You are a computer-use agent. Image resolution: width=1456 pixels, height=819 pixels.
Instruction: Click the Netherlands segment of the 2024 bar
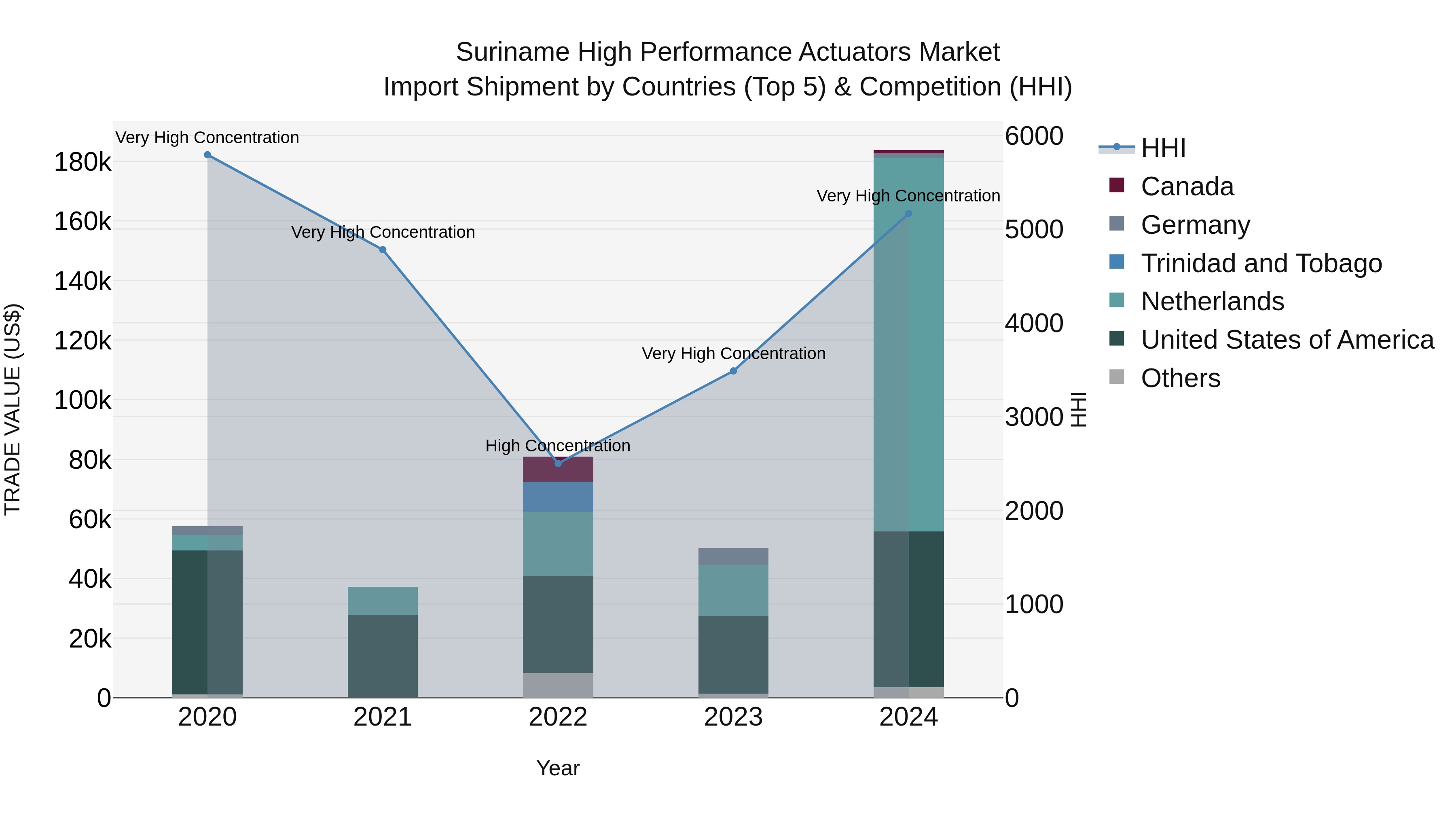(909, 345)
